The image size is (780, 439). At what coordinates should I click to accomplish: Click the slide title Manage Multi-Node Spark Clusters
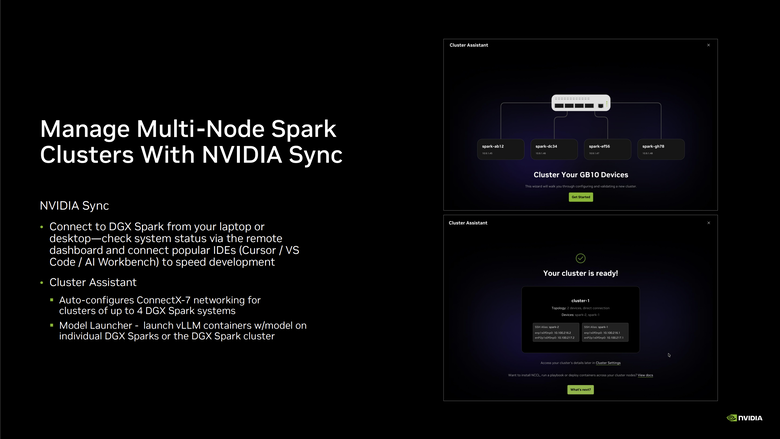click(191, 142)
